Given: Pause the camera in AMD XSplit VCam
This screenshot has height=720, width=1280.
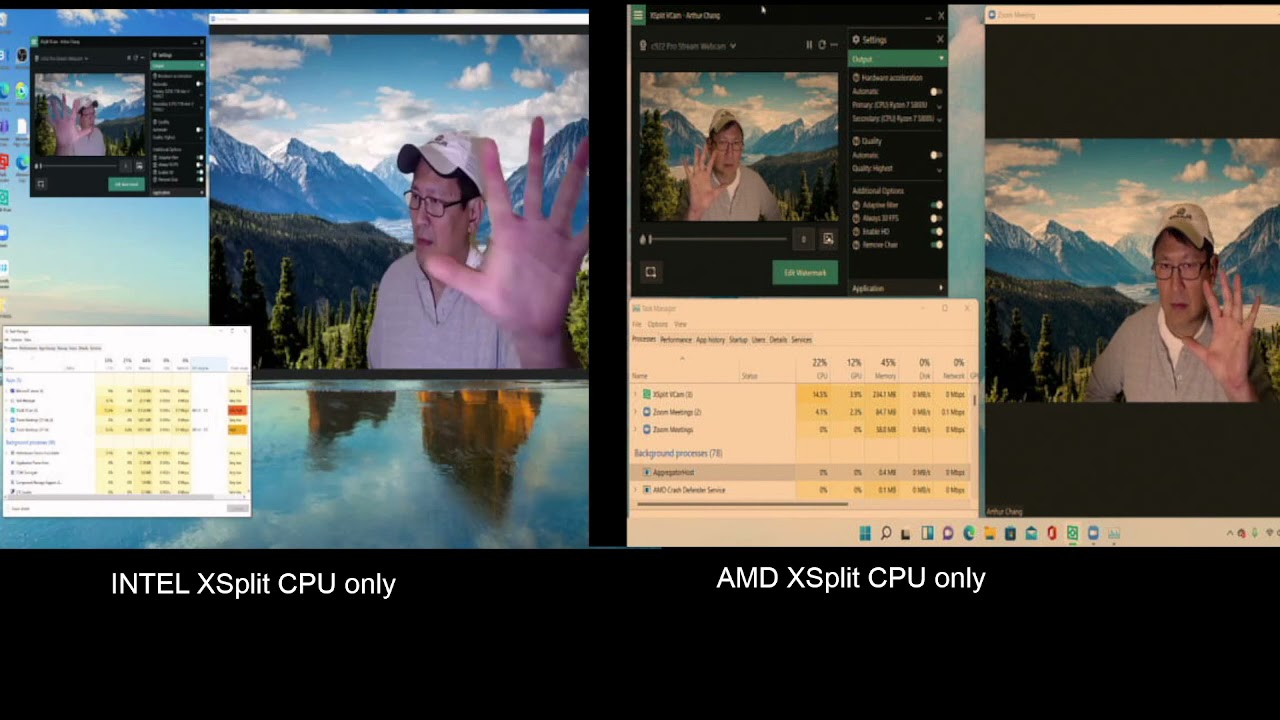Looking at the screenshot, I should click(x=810, y=45).
